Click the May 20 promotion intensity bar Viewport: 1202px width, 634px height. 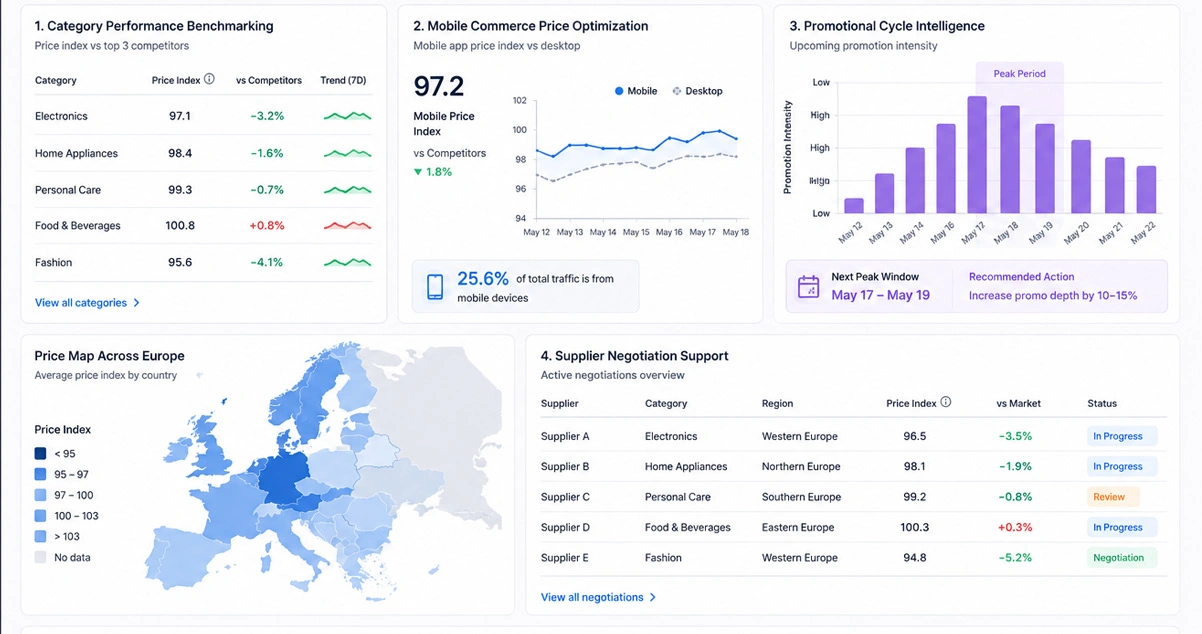pyautogui.click(x=1080, y=177)
